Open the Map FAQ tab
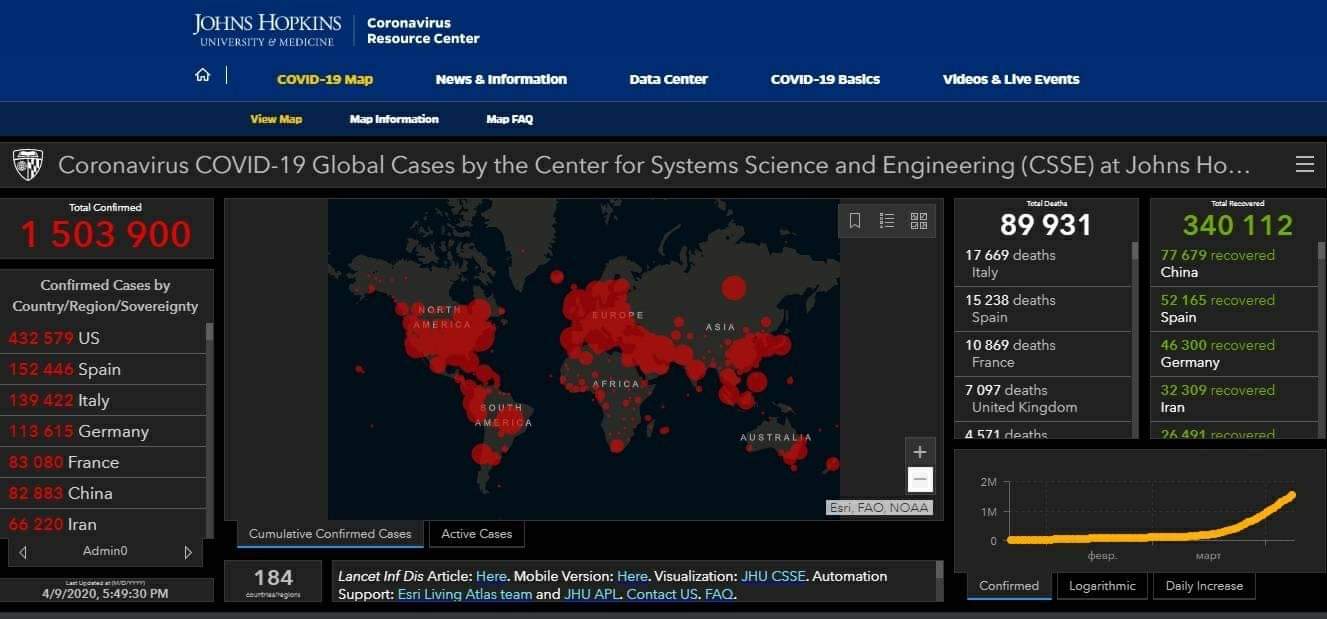 [510, 119]
